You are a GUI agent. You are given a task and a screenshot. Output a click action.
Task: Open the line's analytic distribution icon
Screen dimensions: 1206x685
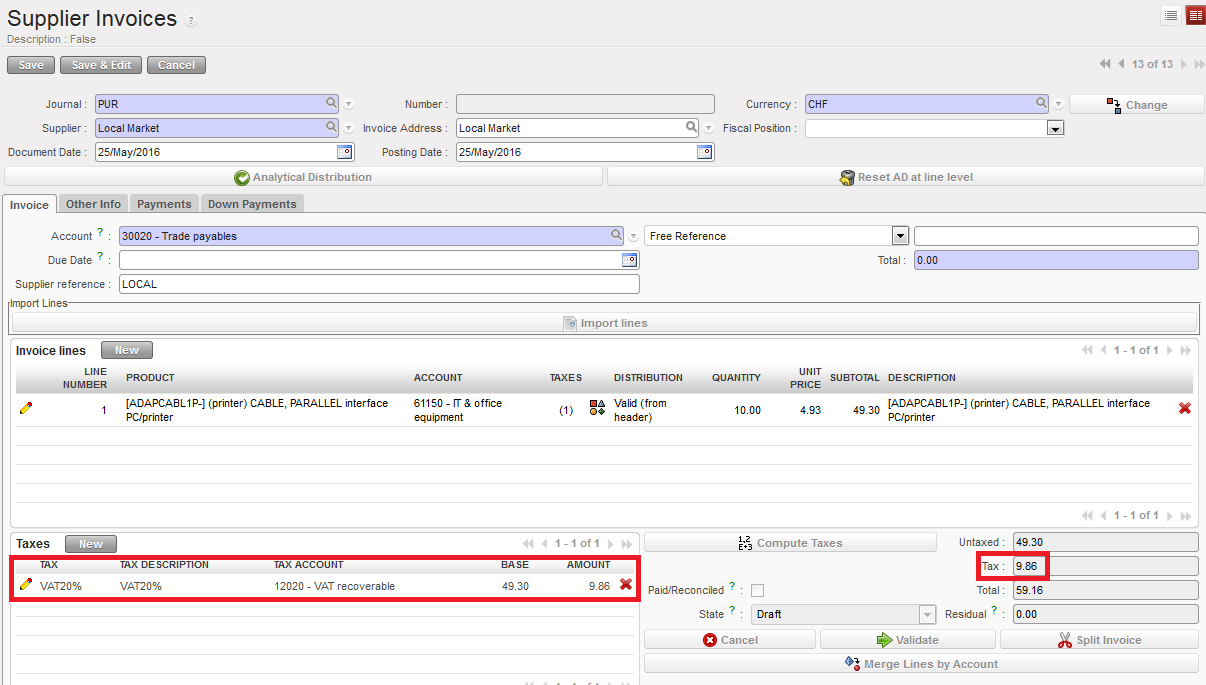(x=597, y=408)
